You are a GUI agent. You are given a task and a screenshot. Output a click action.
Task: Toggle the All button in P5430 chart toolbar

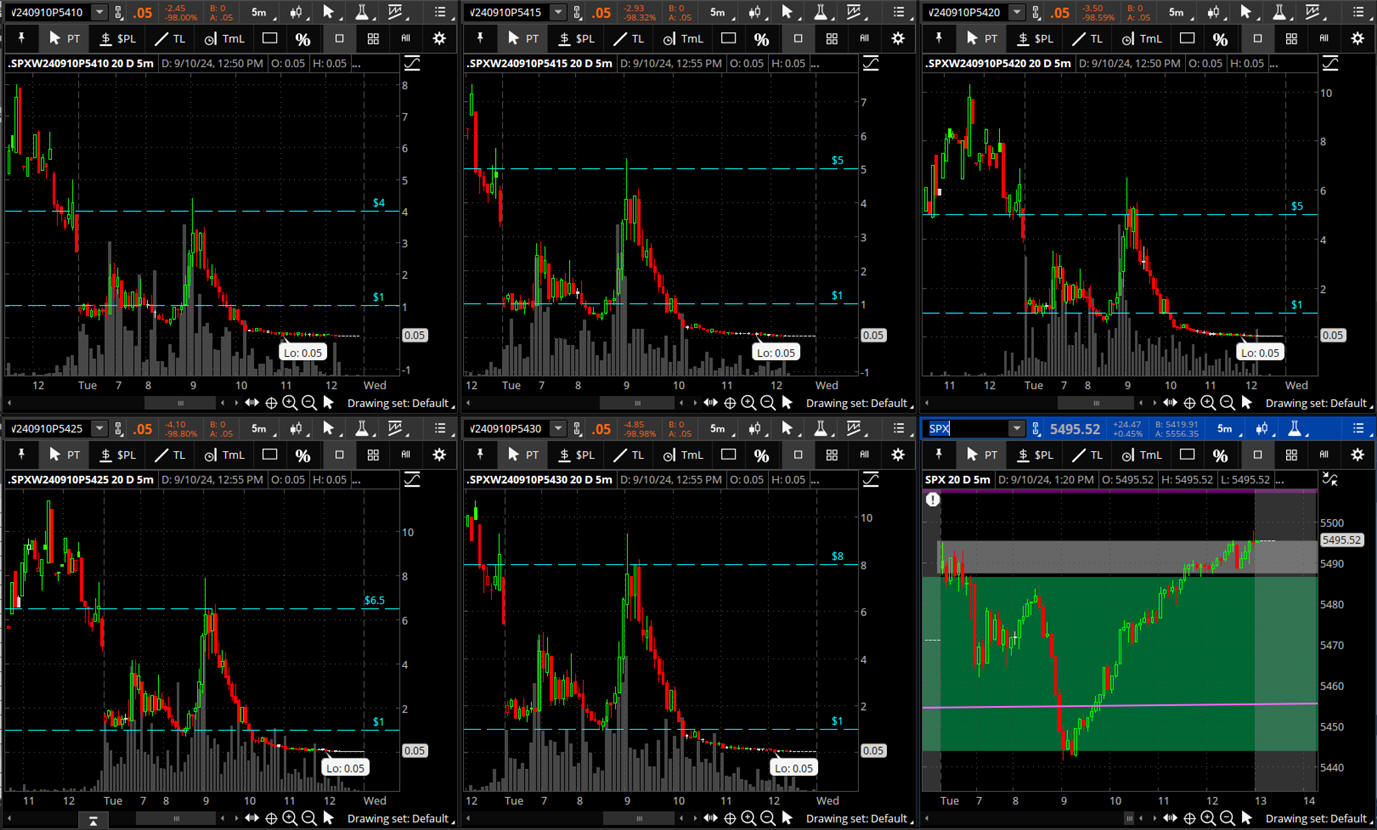[865, 454]
